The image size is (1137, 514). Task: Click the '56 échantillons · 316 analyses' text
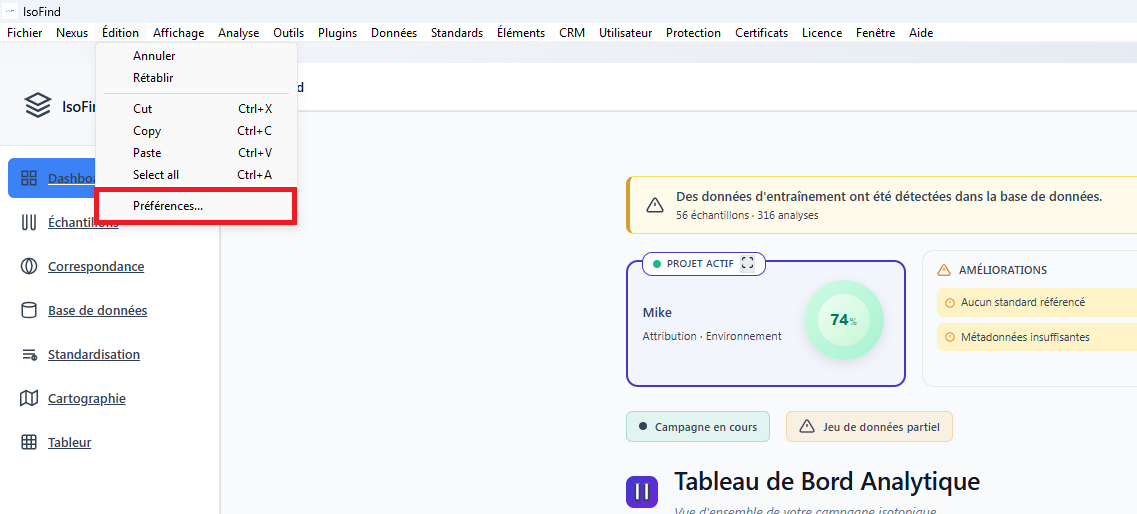[x=747, y=215]
